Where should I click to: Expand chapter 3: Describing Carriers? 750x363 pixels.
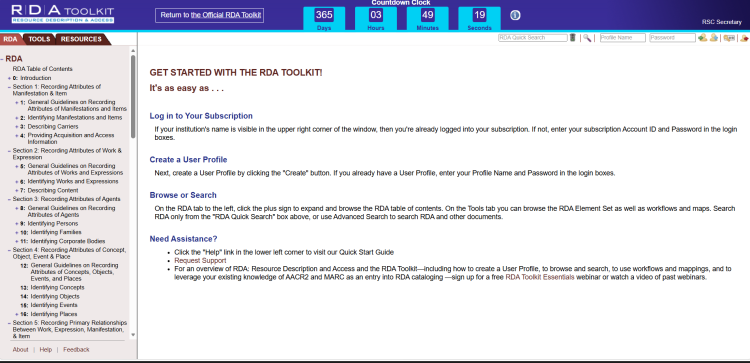(x=17, y=127)
